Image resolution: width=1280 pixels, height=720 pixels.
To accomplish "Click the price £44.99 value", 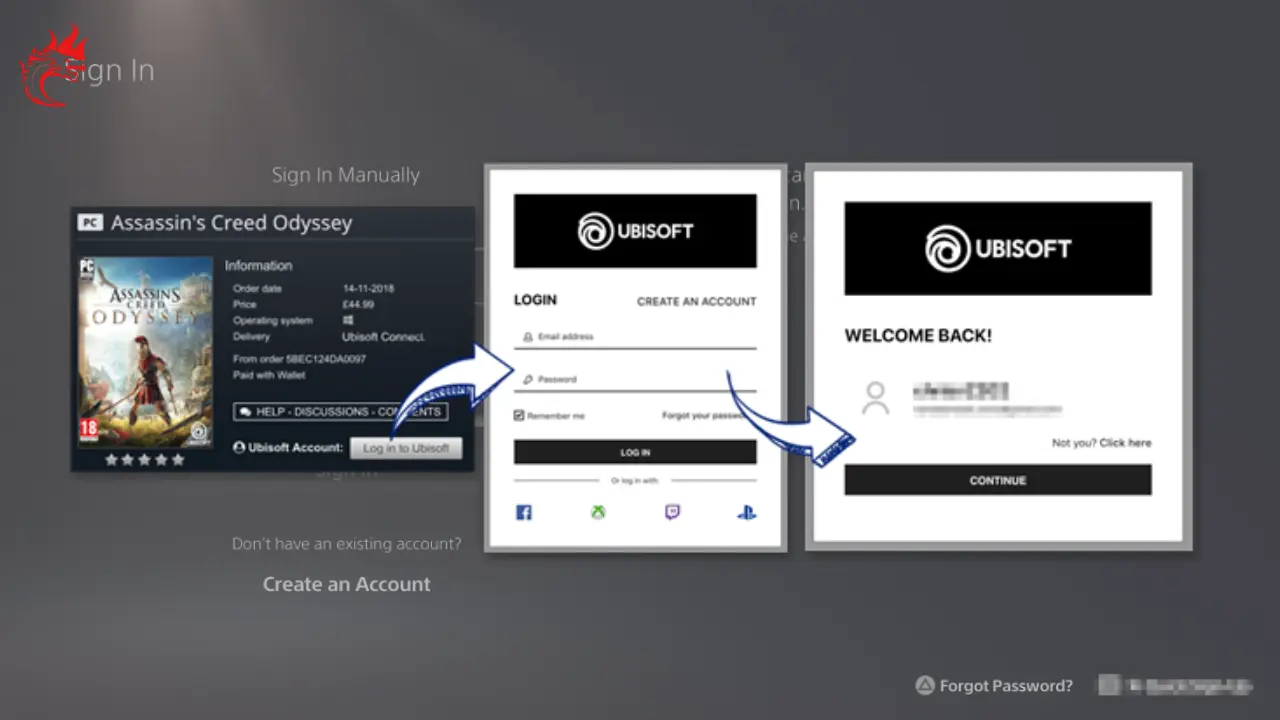I will click(358, 304).
